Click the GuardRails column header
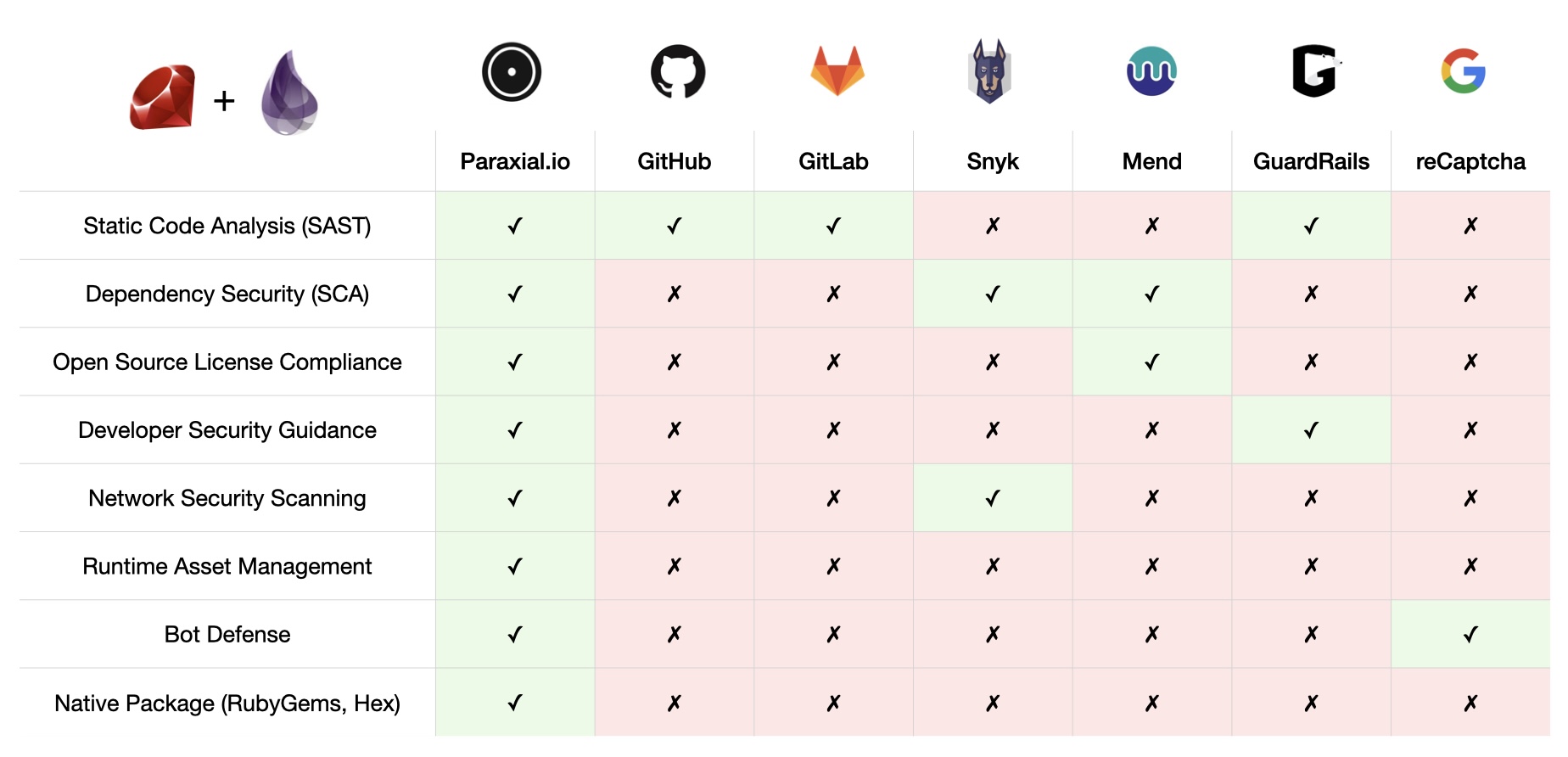 1311,161
